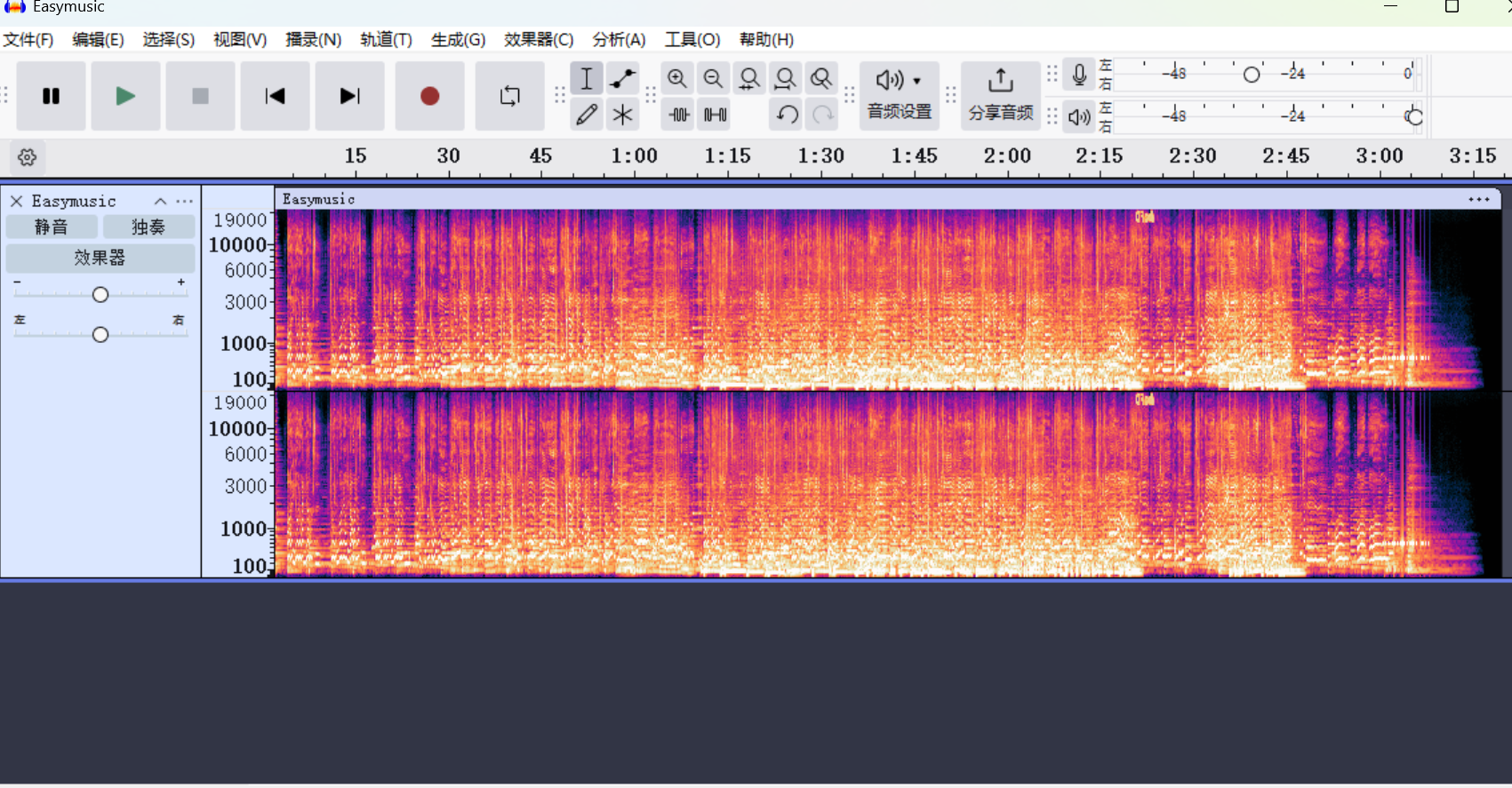Trim audio outside selection icon
1512x788 pixels.
tap(679, 115)
